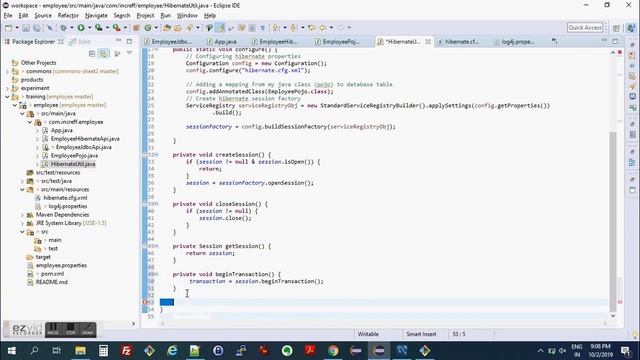Viewport: 640px width, 360px height.
Task: Open Chrome from the taskbar
Action: (333, 351)
